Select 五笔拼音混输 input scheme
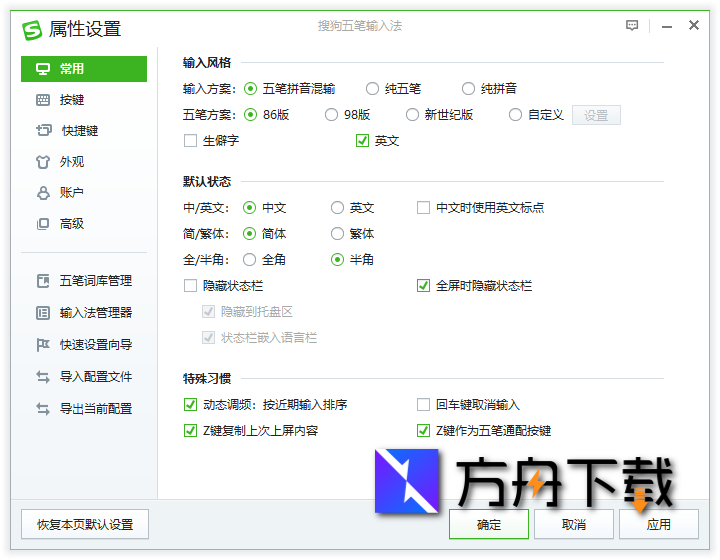This screenshot has width=720, height=560. [x=250, y=89]
